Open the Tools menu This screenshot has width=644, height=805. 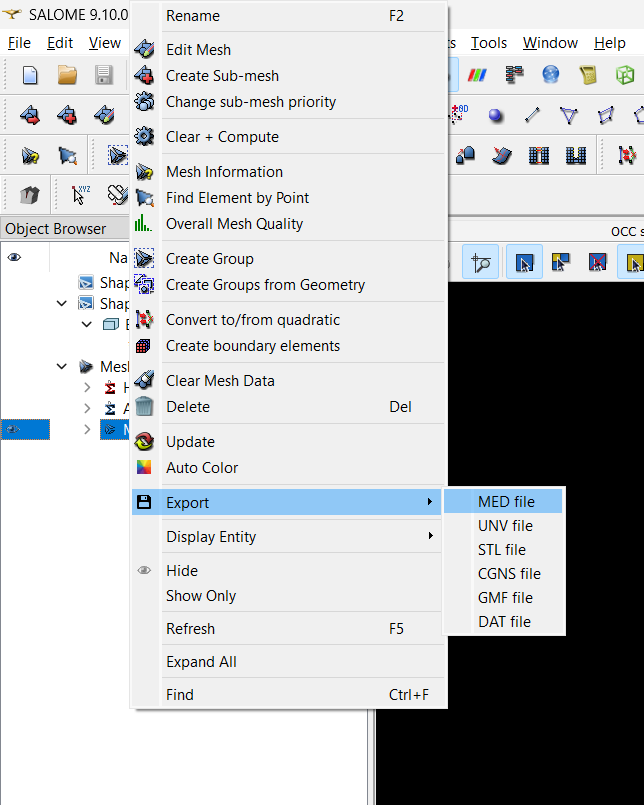point(489,43)
